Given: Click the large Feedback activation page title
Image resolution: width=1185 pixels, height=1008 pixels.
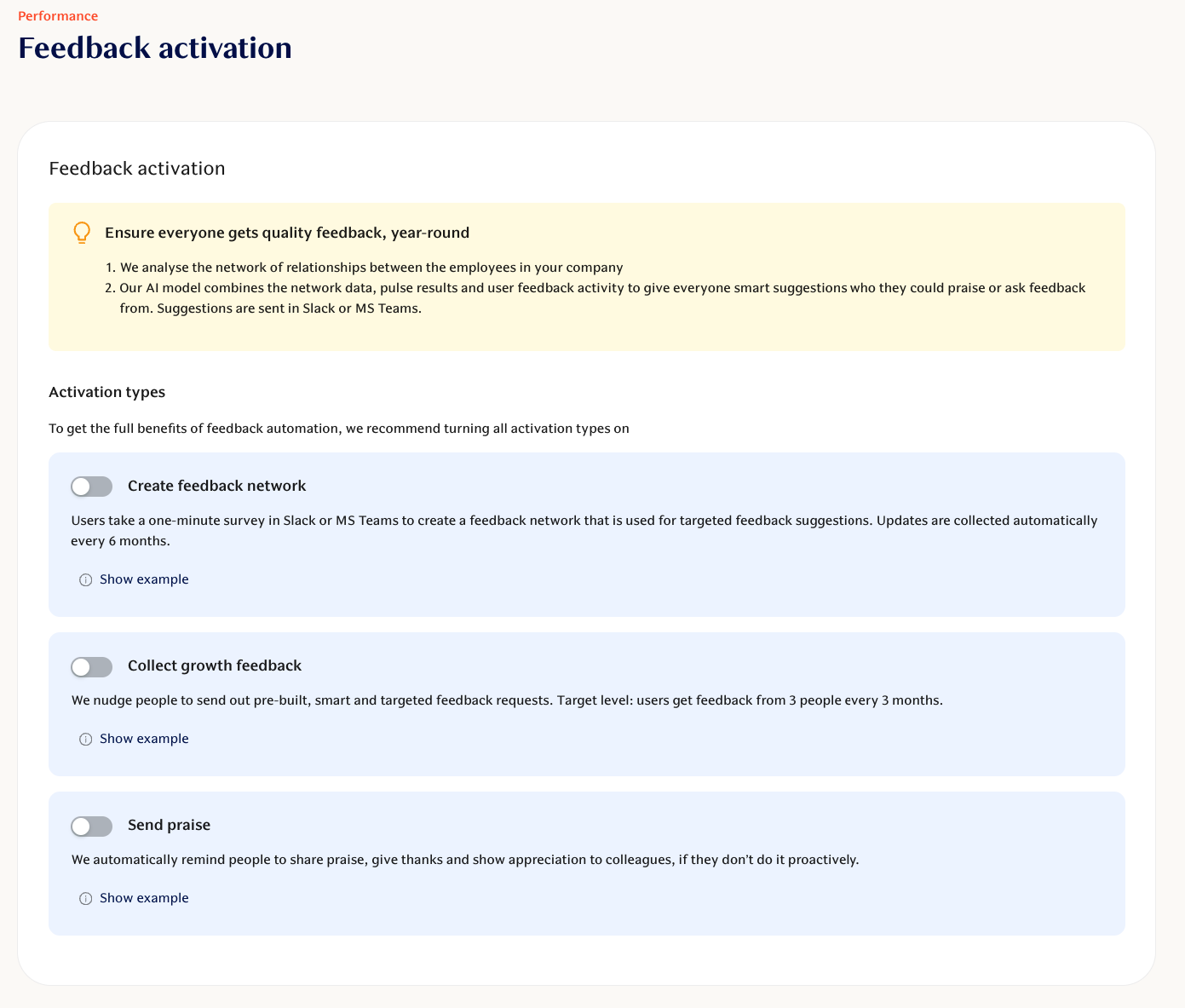Looking at the screenshot, I should [155, 48].
